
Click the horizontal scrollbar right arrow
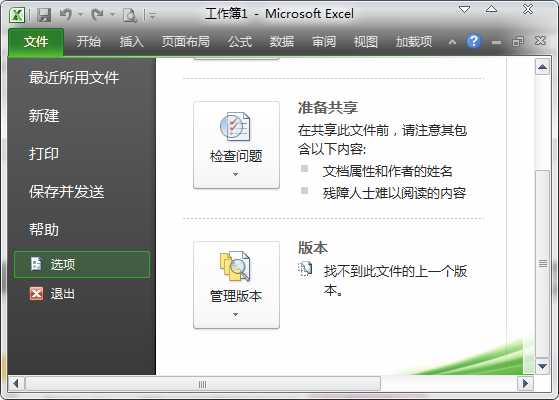[525, 384]
